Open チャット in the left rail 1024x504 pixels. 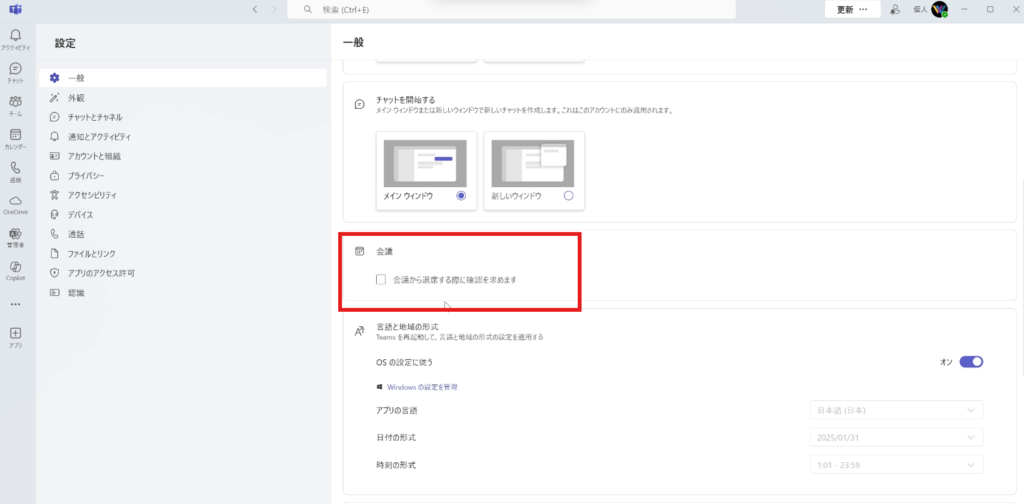[15, 69]
